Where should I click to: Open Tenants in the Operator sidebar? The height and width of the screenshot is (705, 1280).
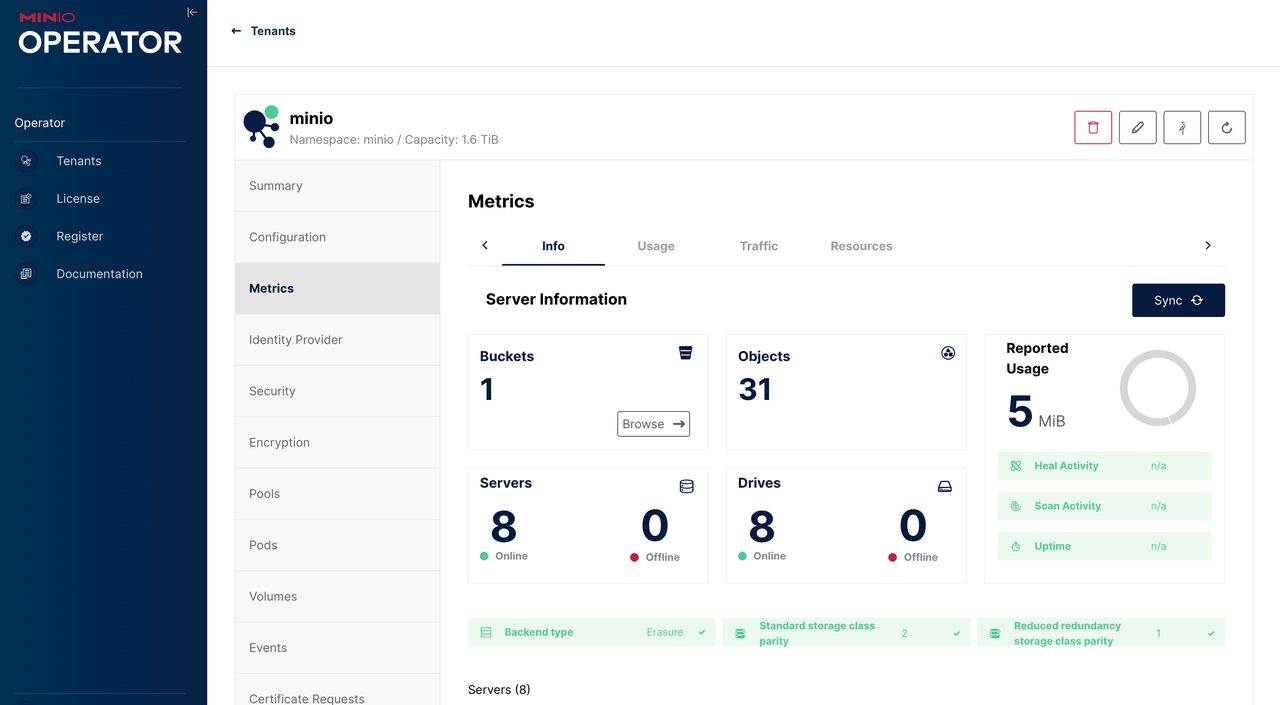coord(78,161)
